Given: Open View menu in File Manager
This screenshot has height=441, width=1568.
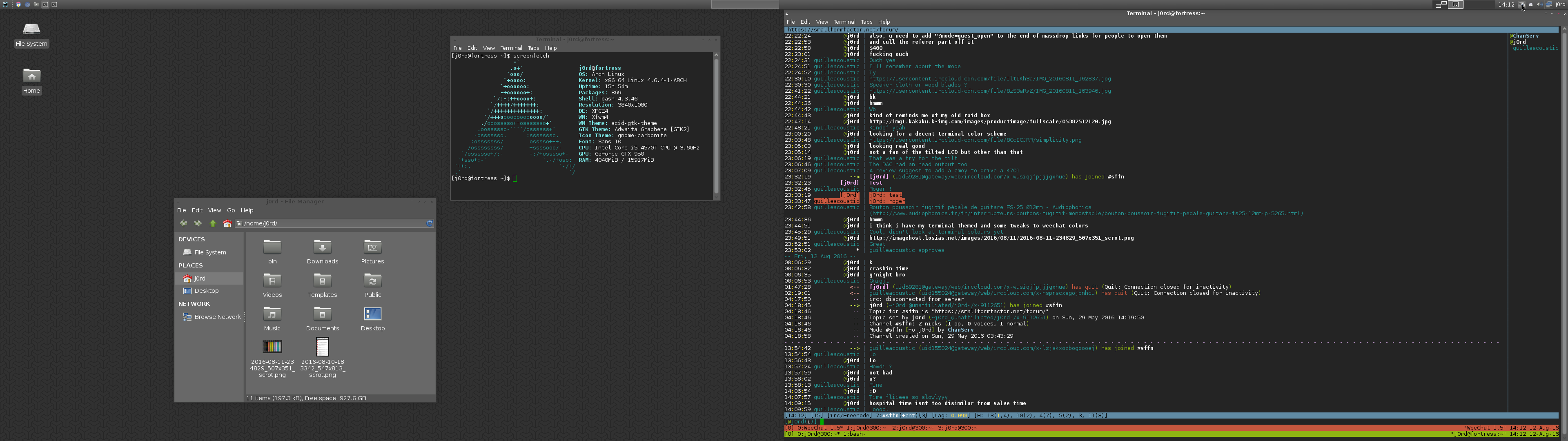Looking at the screenshot, I should coord(215,210).
